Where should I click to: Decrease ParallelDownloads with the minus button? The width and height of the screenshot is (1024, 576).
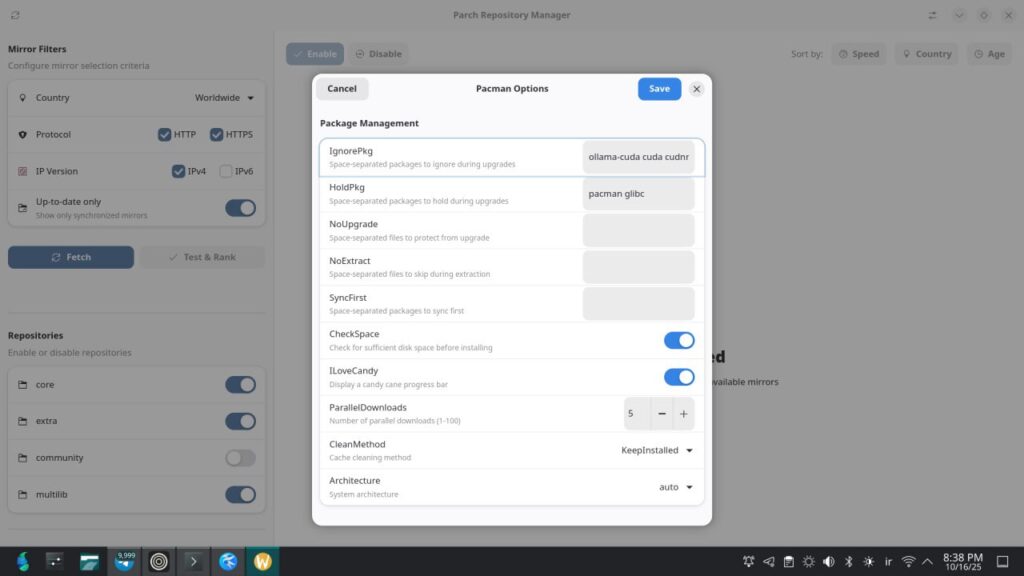click(662, 413)
